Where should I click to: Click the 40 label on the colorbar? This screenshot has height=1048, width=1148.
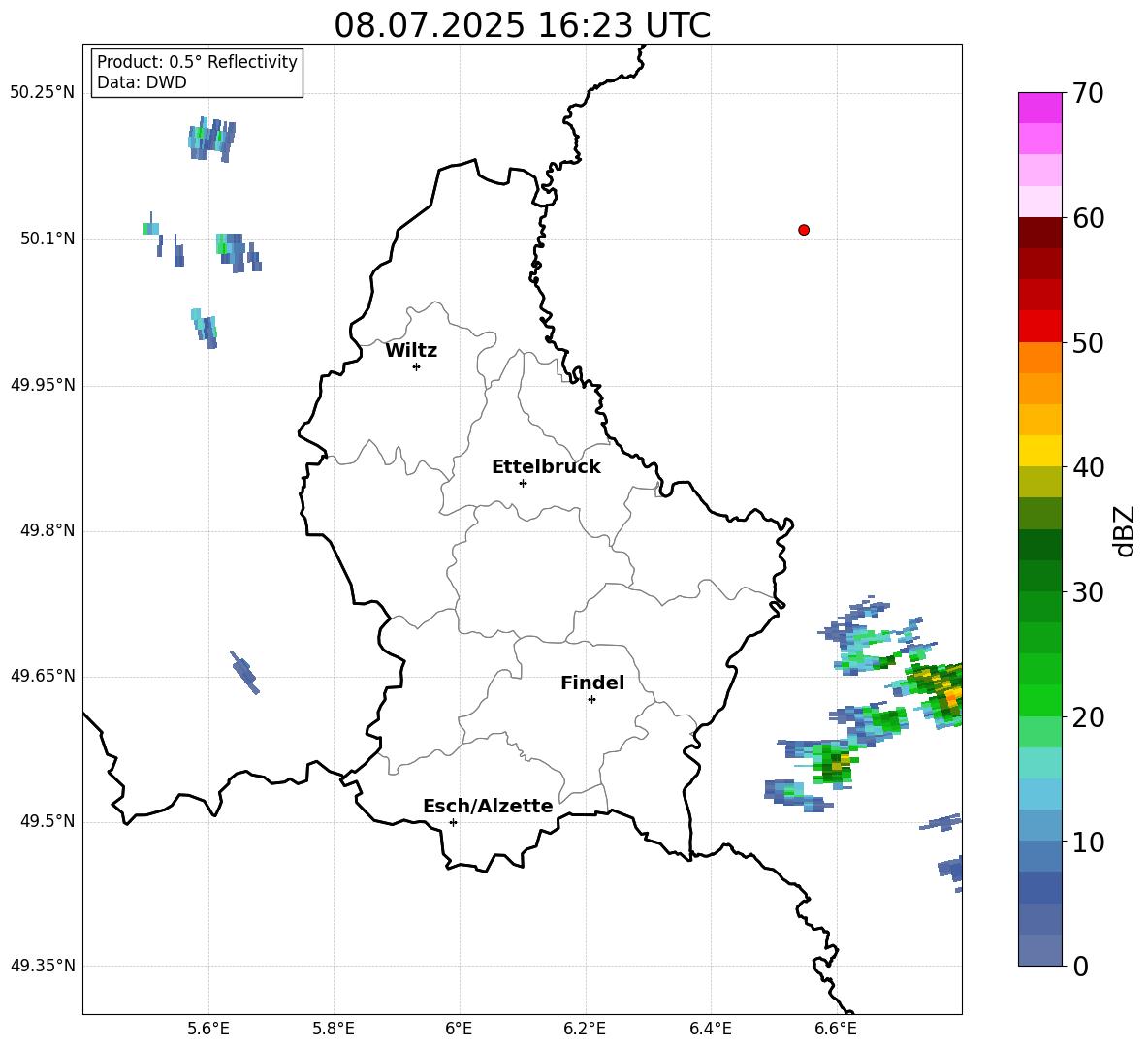click(1087, 467)
